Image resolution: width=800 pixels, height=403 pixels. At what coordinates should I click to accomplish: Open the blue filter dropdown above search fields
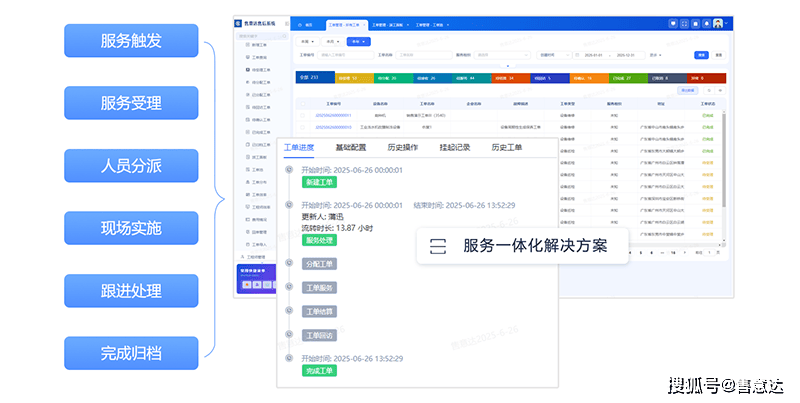(359, 42)
